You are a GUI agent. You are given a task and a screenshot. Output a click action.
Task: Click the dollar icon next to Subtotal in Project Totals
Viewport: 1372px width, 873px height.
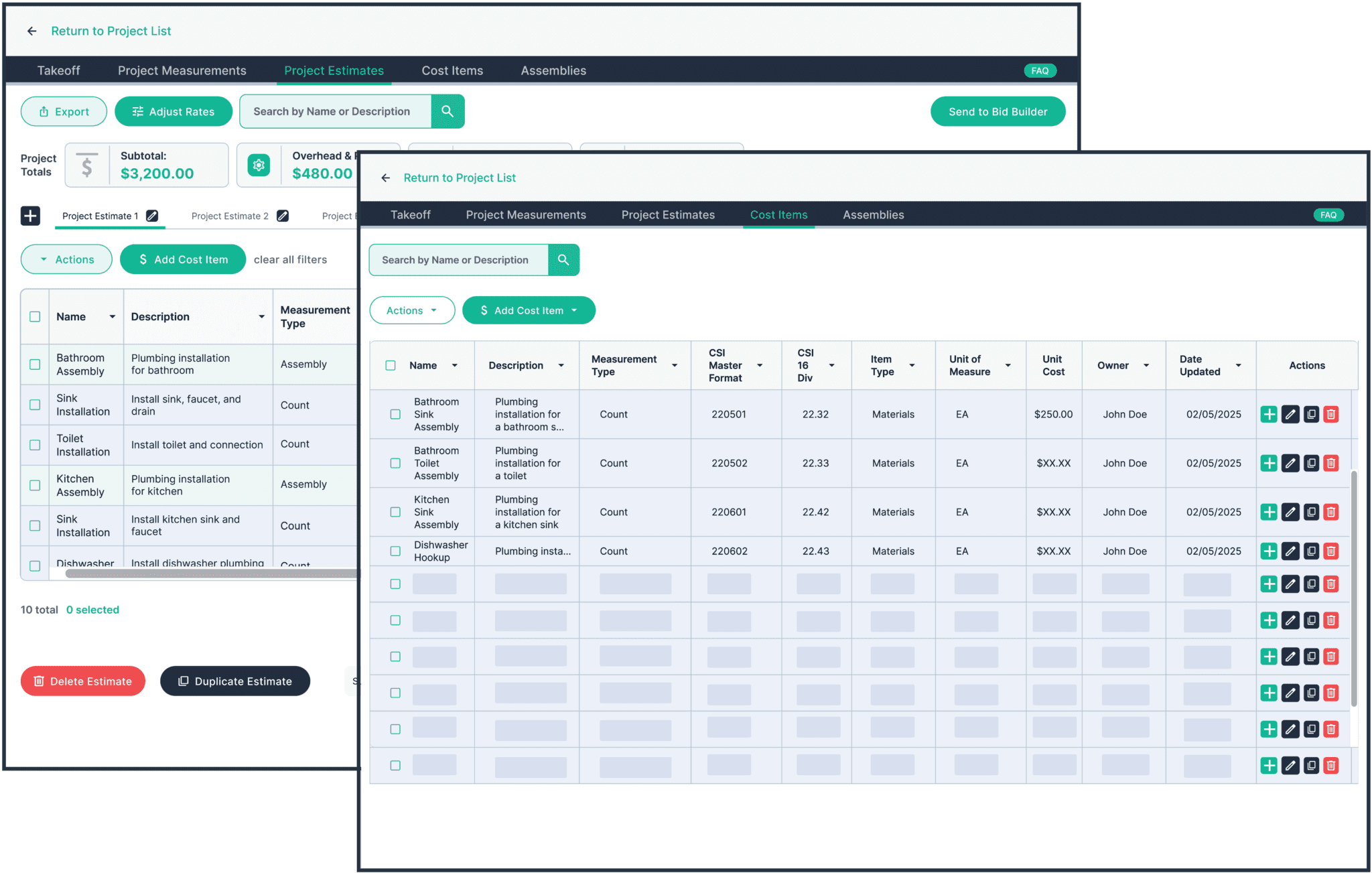click(x=87, y=165)
